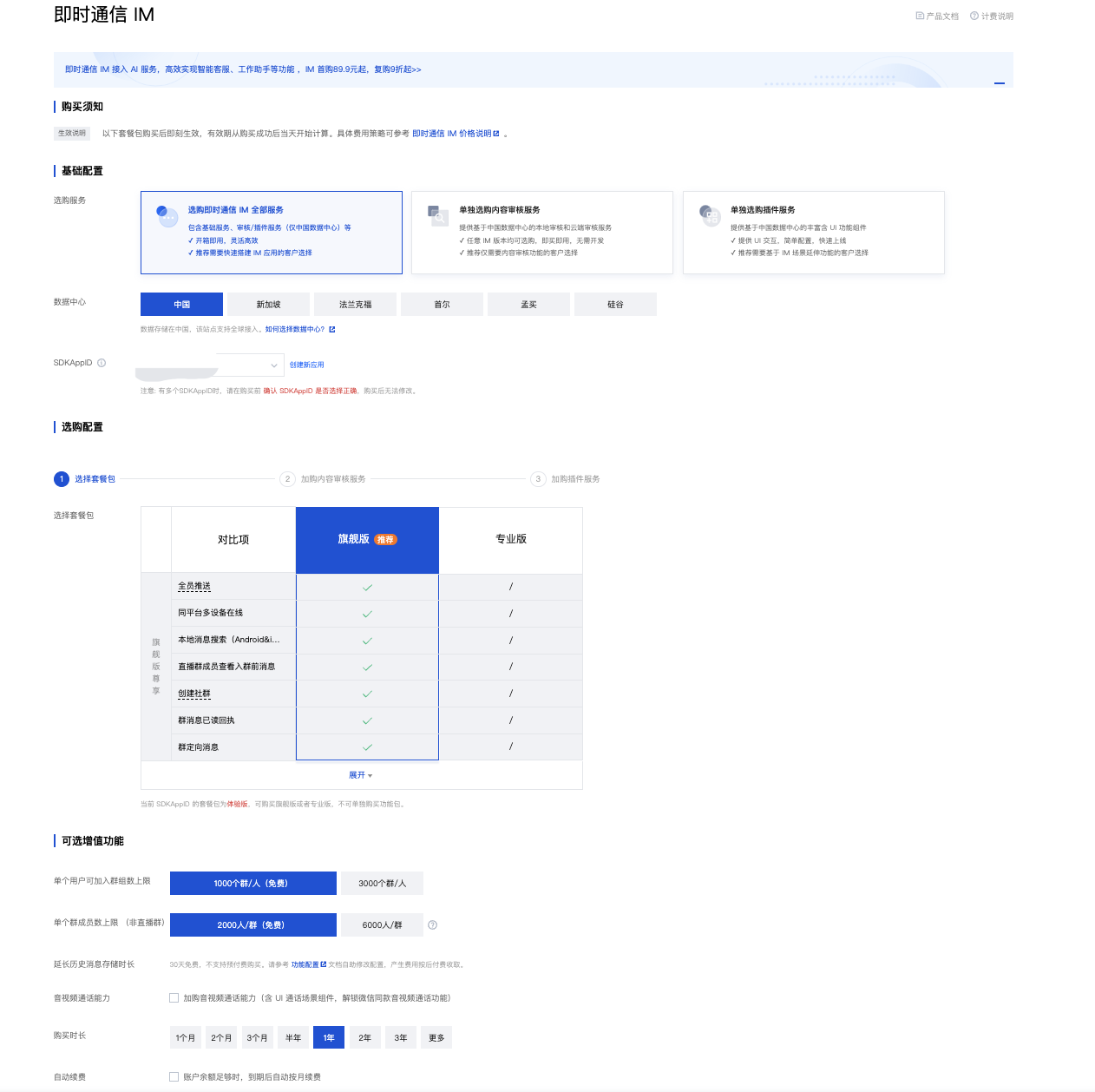Select the 单独选购插件服务 card
This screenshot has height=1092, width=1095.
[814, 233]
